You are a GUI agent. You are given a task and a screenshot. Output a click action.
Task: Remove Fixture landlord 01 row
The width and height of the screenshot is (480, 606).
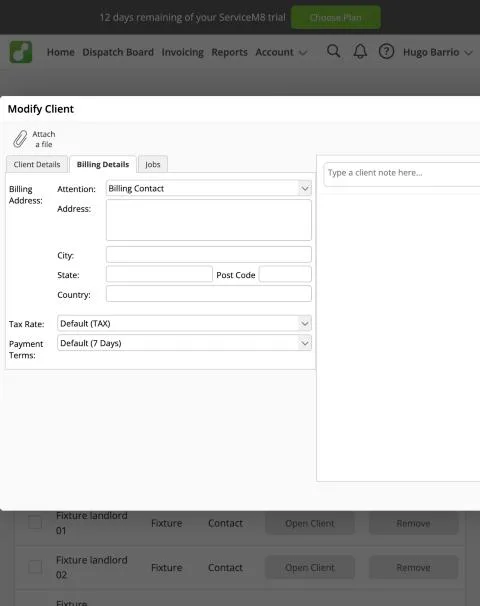pyautogui.click(x=414, y=523)
